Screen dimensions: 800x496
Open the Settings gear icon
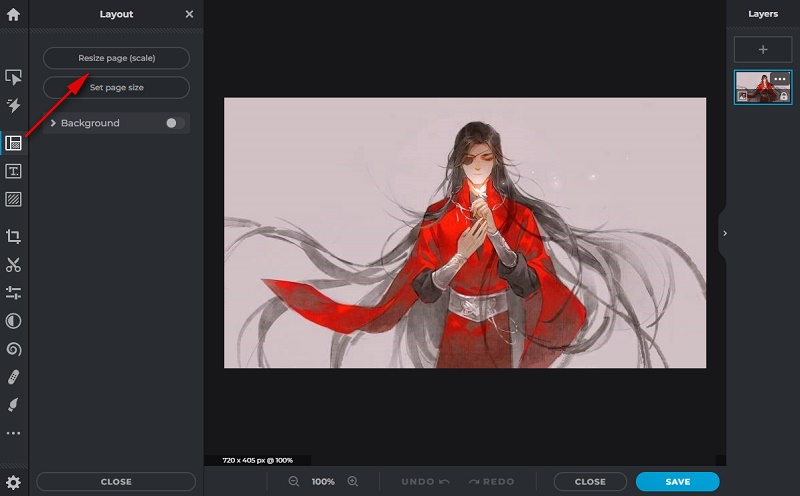13,482
